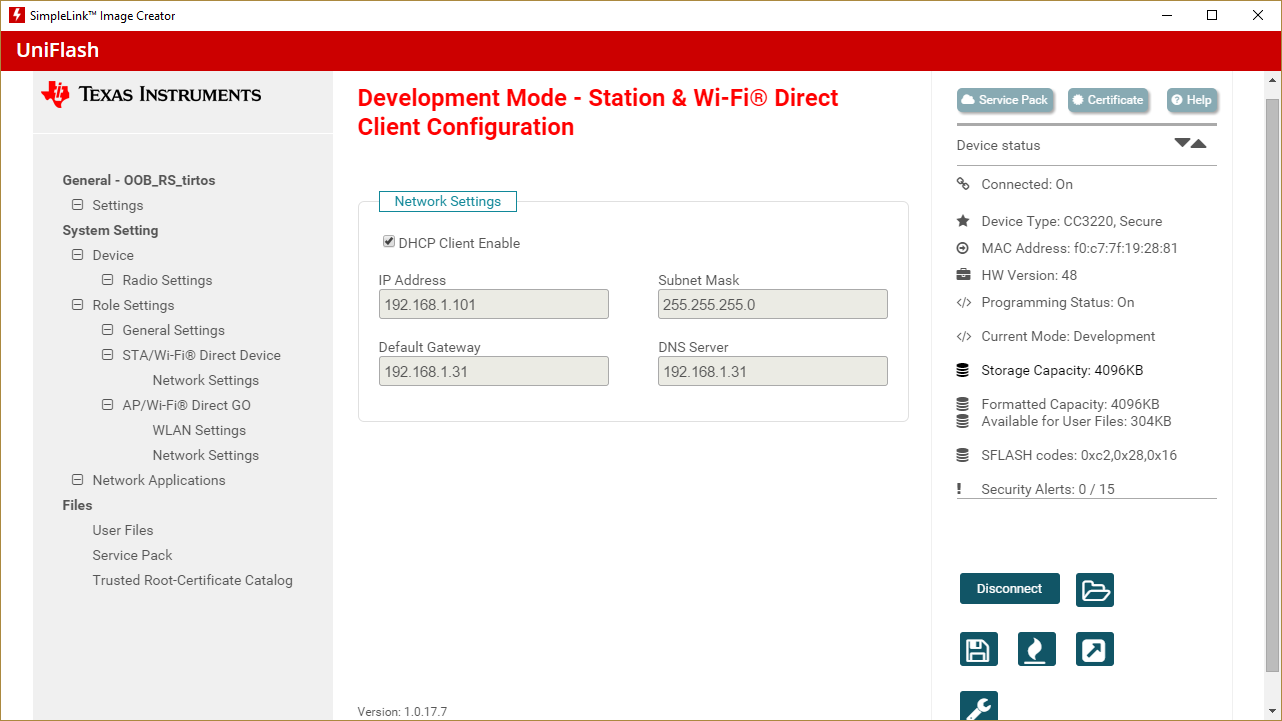Screen dimensions: 1282x721
Task: Click the General - OOB_RS_tirtos heading
Action: click(139, 180)
